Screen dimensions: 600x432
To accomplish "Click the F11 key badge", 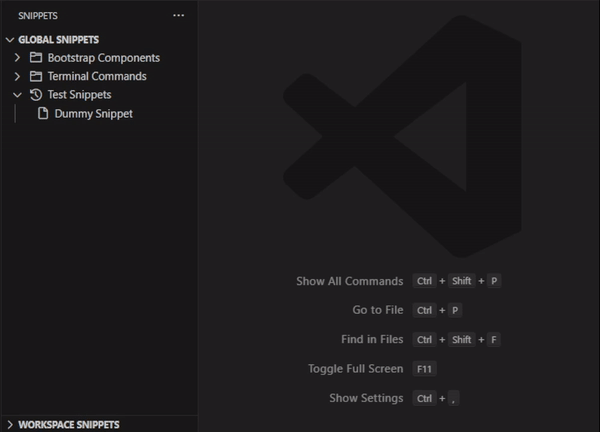I will [x=424, y=369].
